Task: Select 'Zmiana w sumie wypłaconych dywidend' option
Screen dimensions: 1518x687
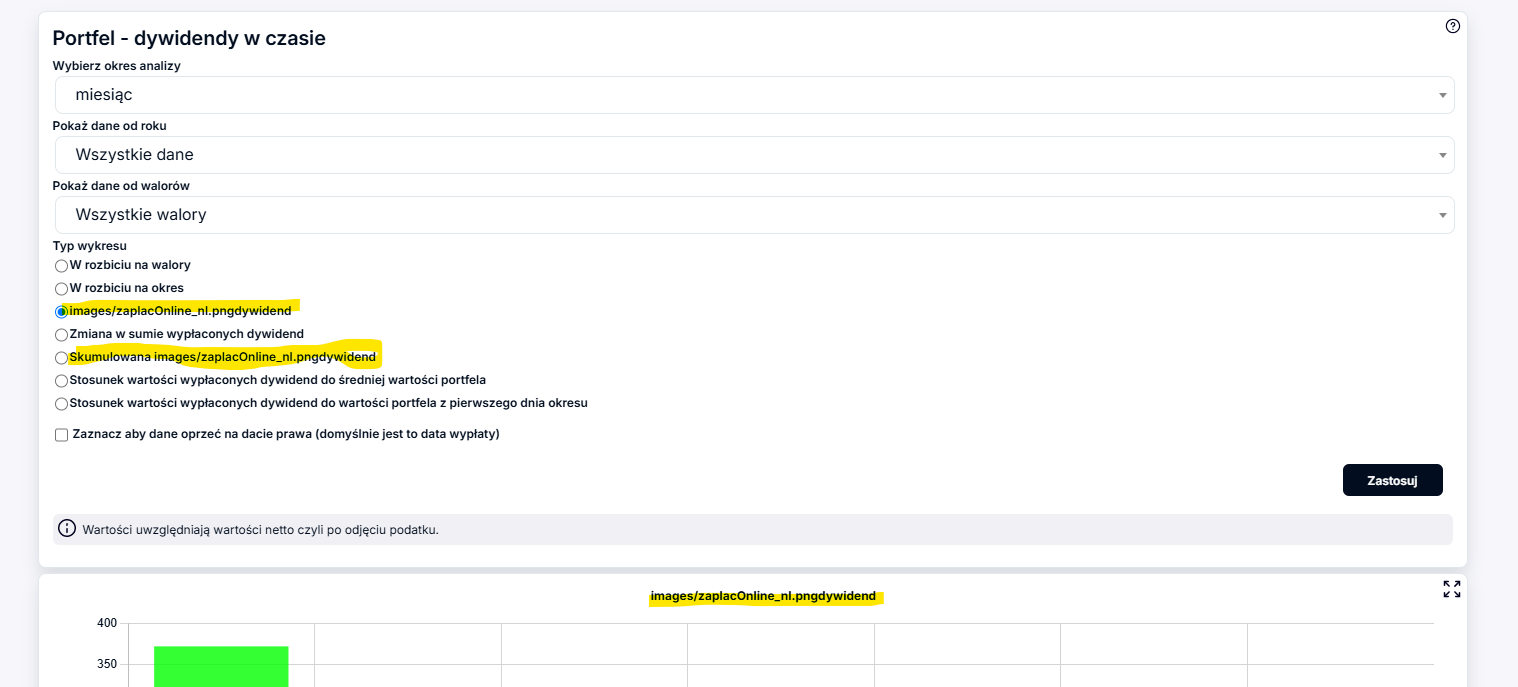Action: [62, 335]
